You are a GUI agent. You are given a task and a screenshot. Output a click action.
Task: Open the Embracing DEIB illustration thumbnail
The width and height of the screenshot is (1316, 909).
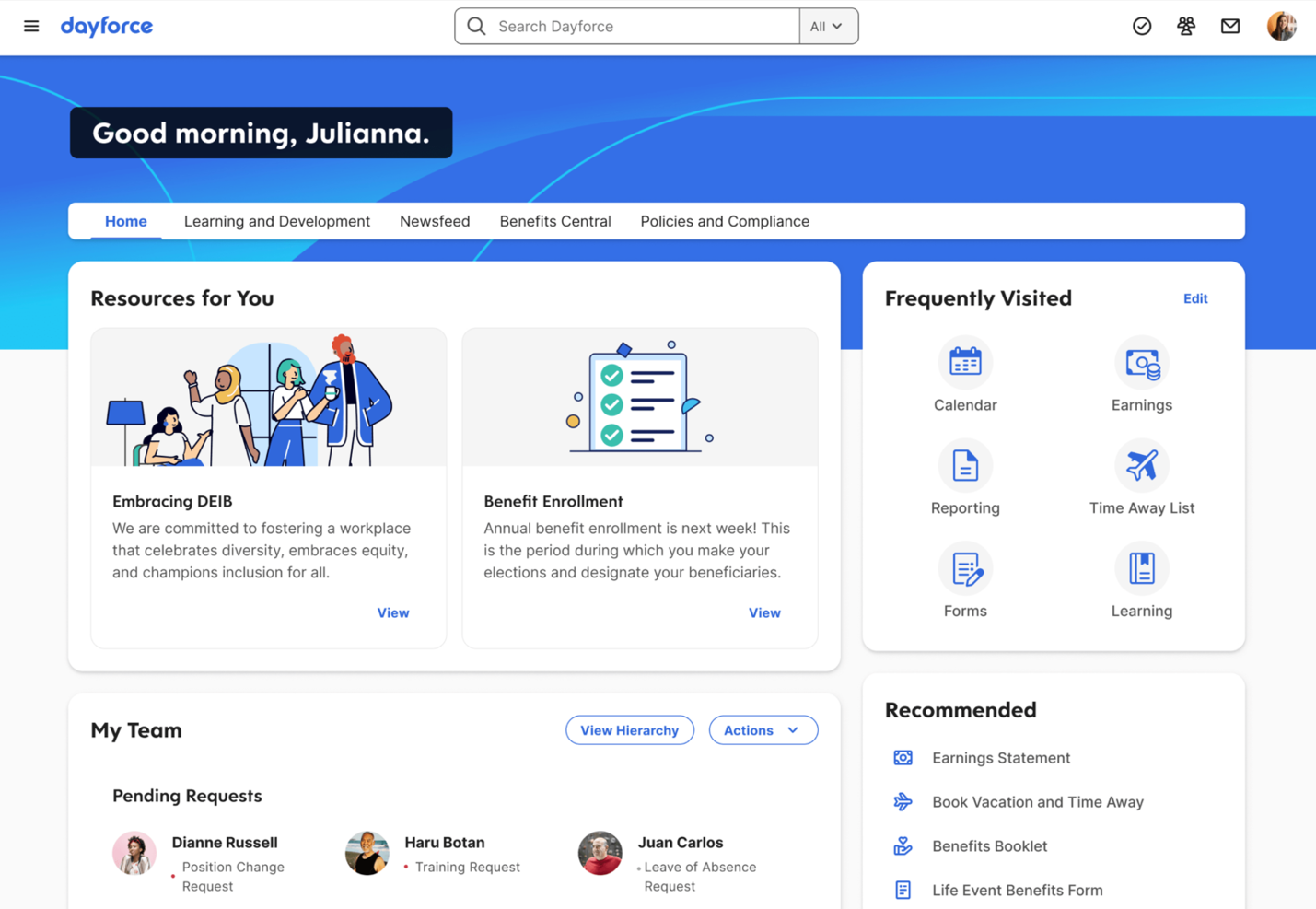tap(268, 398)
